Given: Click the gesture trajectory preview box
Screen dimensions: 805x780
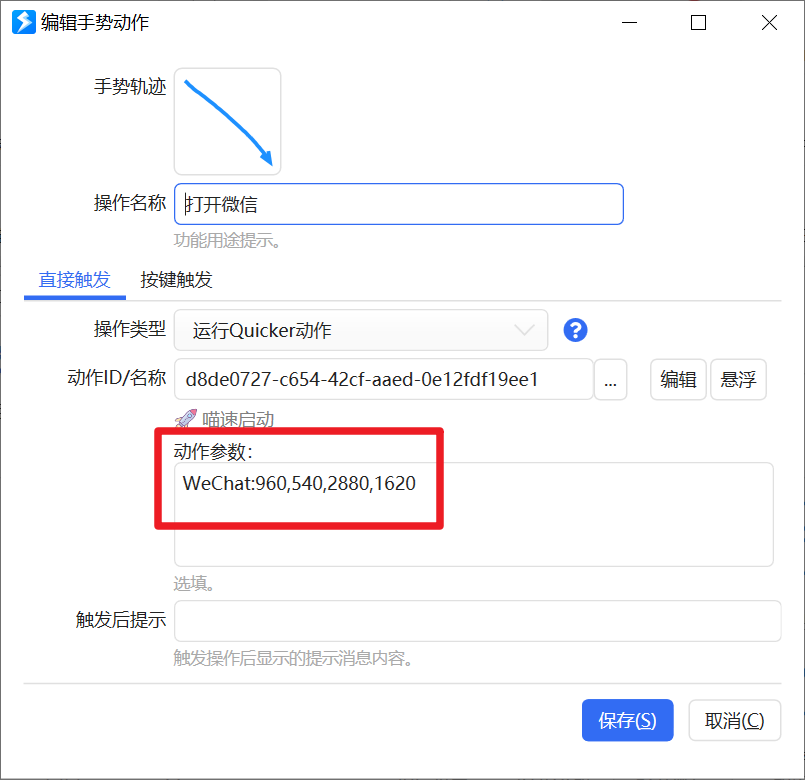Looking at the screenshot, I should 227,122.
